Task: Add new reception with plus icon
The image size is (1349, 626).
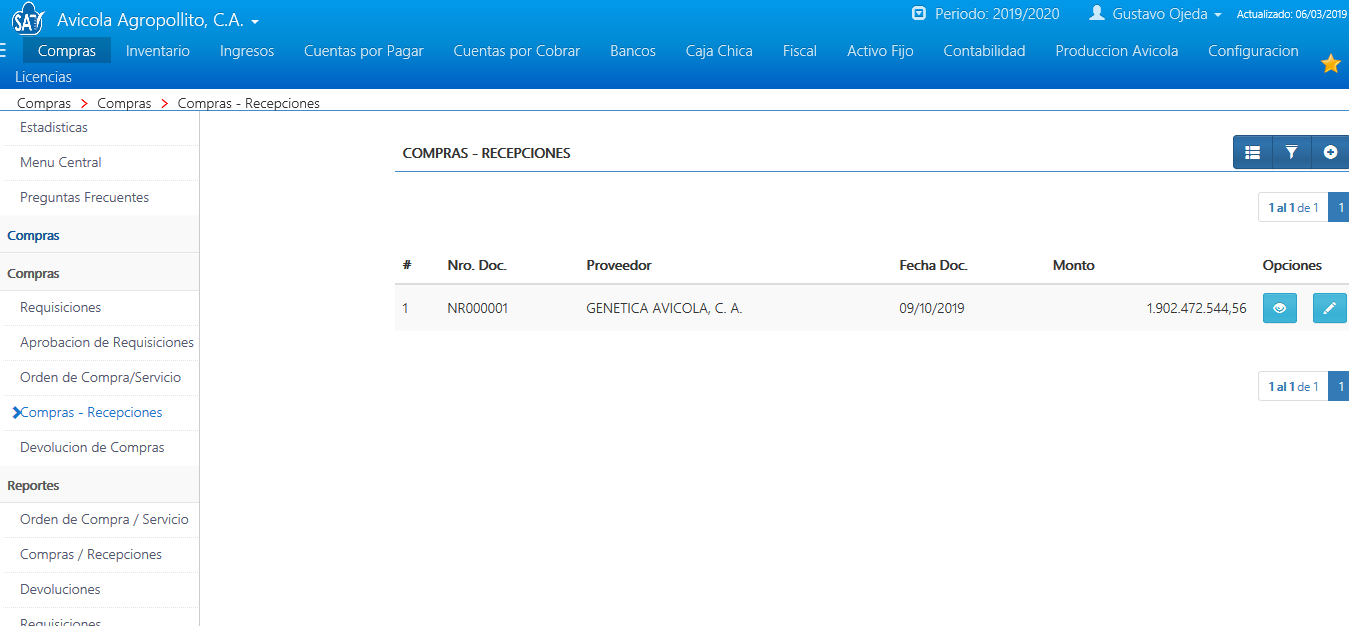Action: click(x=1330, y=152)
